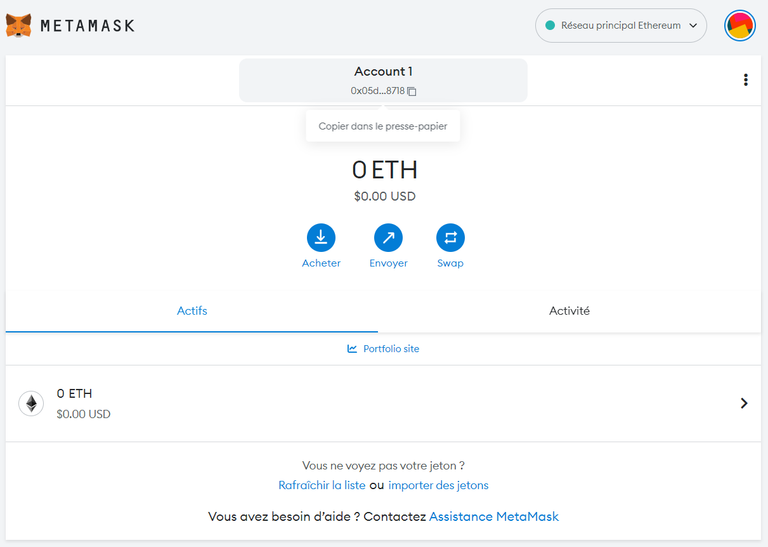Screen dimensions: 768x547
Task: Click the Acheter download icon button
Action: [321, 238]
